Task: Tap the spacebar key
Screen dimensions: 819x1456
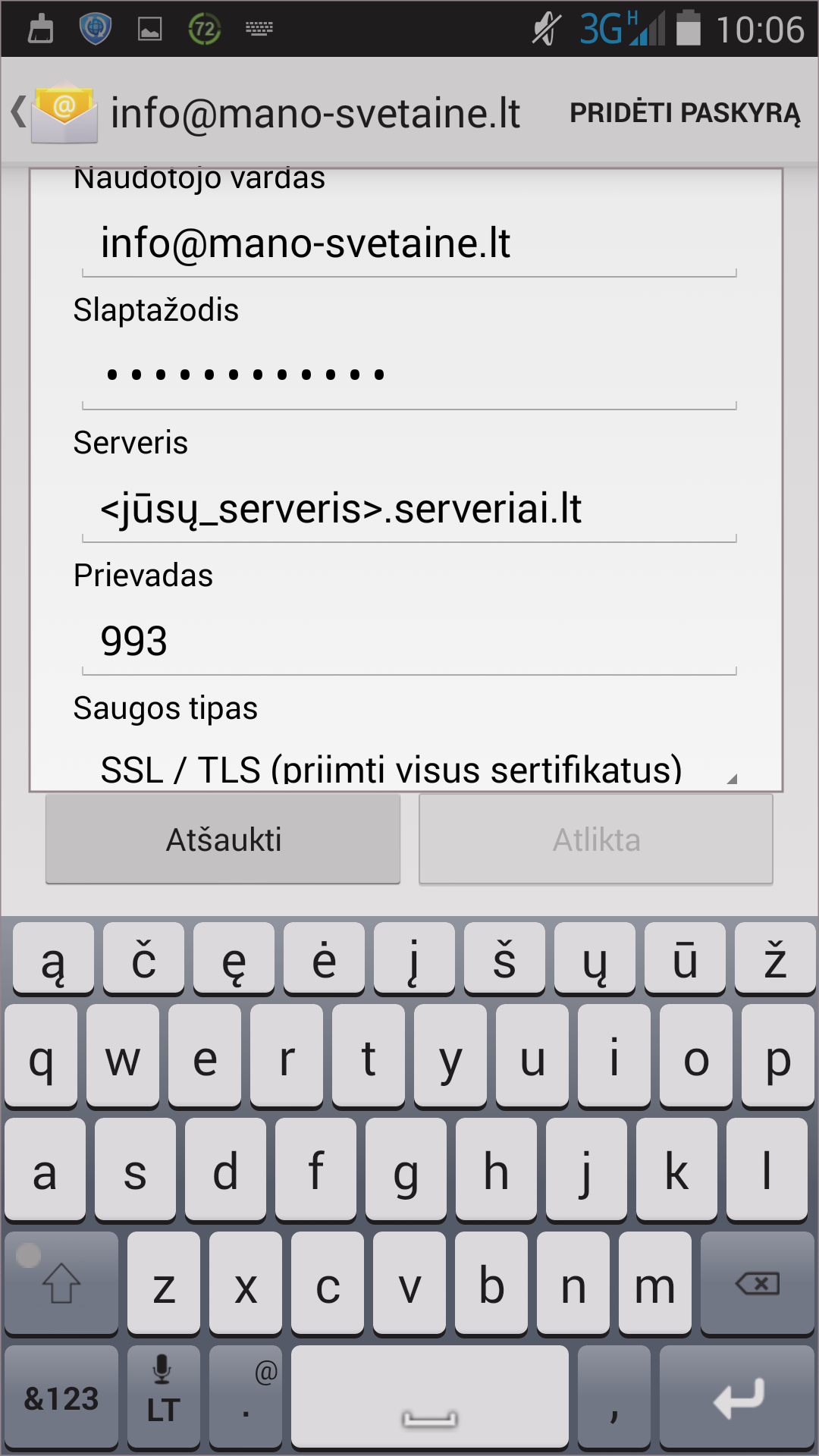Action: point(430,1395)
